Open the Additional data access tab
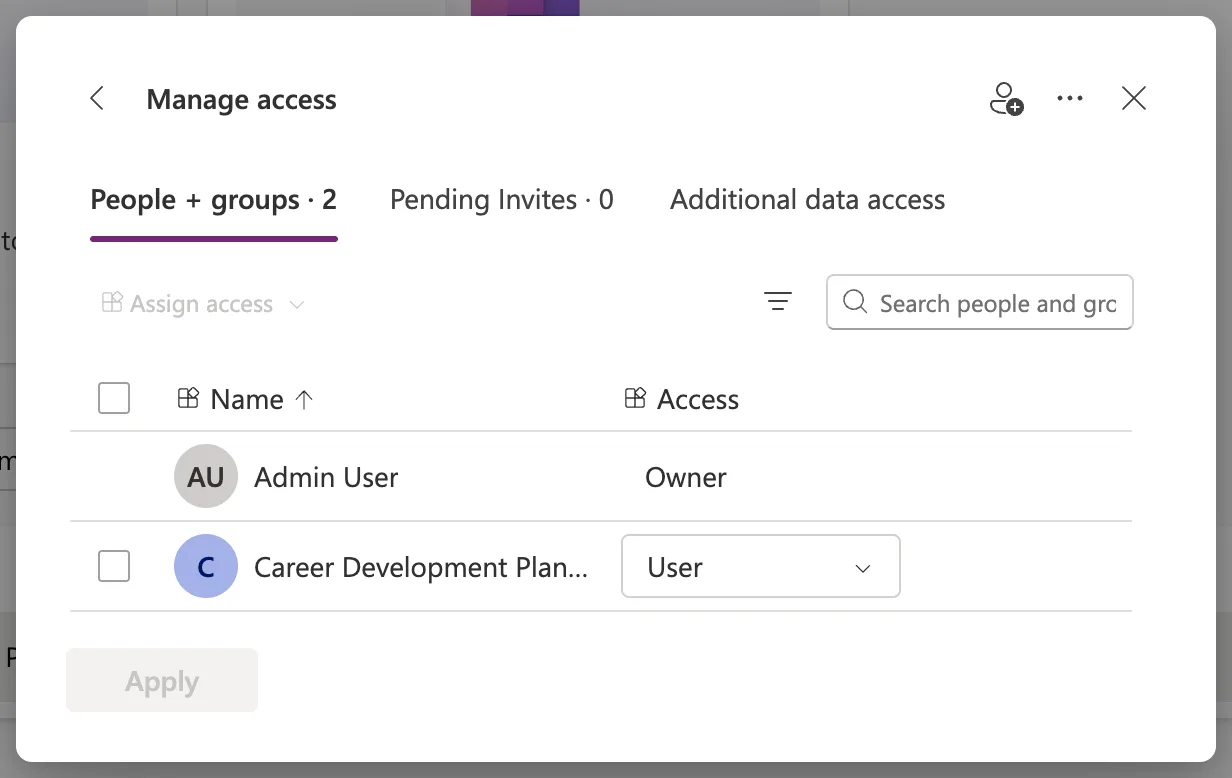Image resolution: width=1232 pixels, height=778 pixels. 808,201
